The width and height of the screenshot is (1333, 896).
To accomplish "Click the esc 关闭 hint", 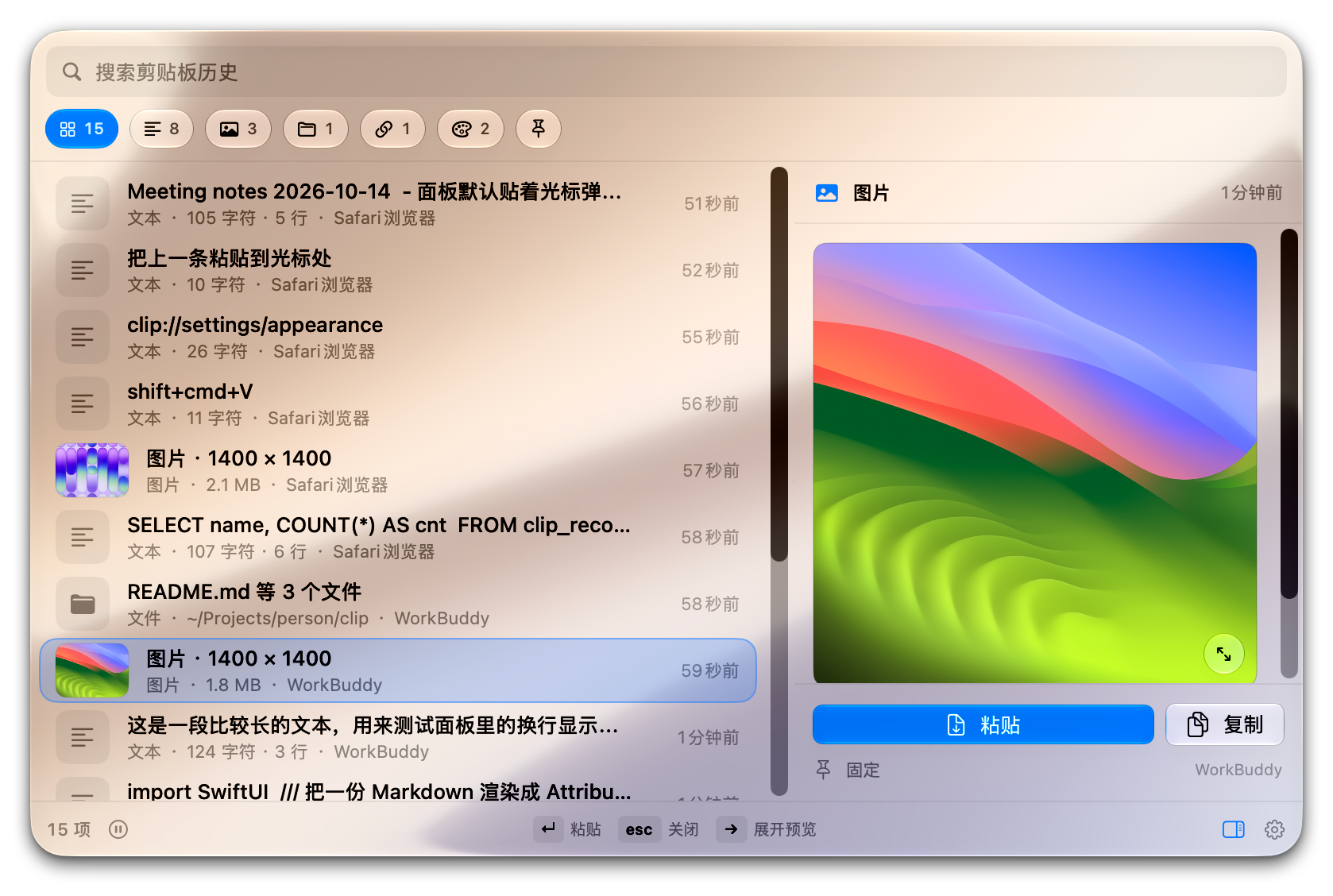I will [x=659, y=829].
